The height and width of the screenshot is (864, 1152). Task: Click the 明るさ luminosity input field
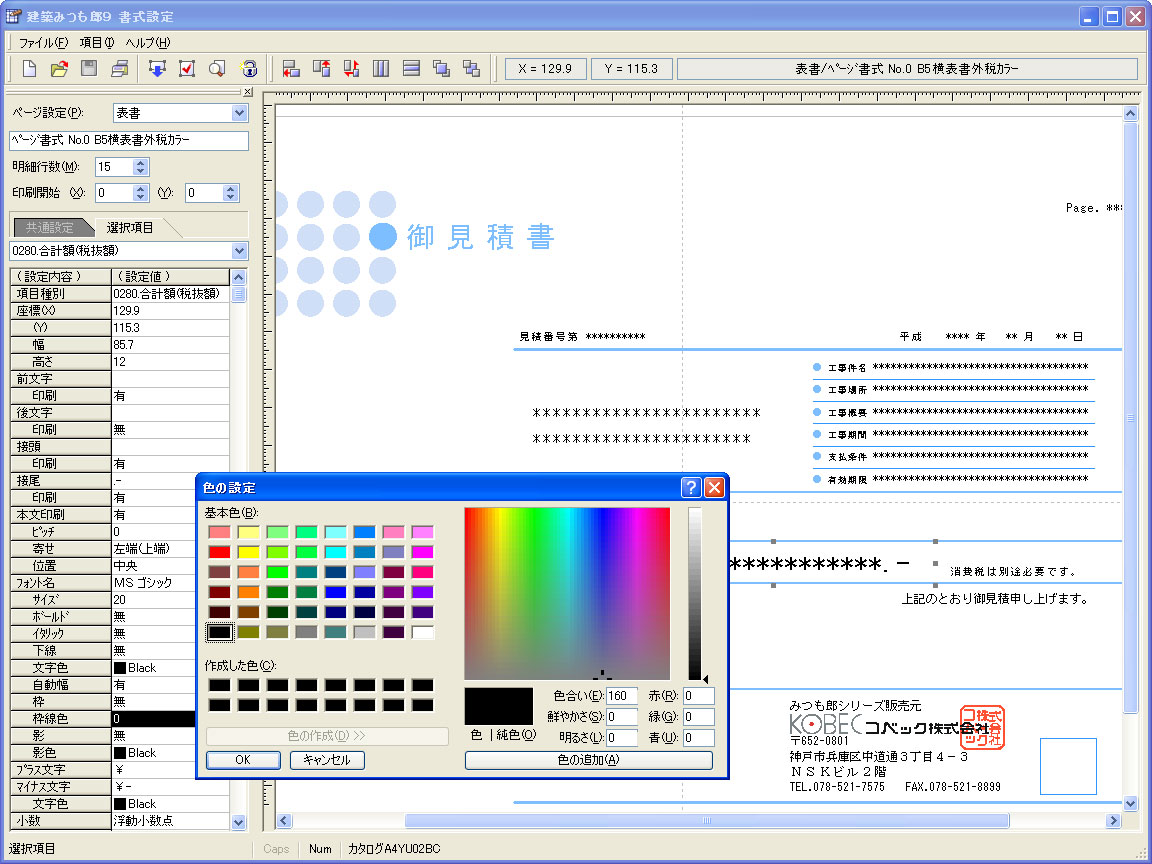622,737
